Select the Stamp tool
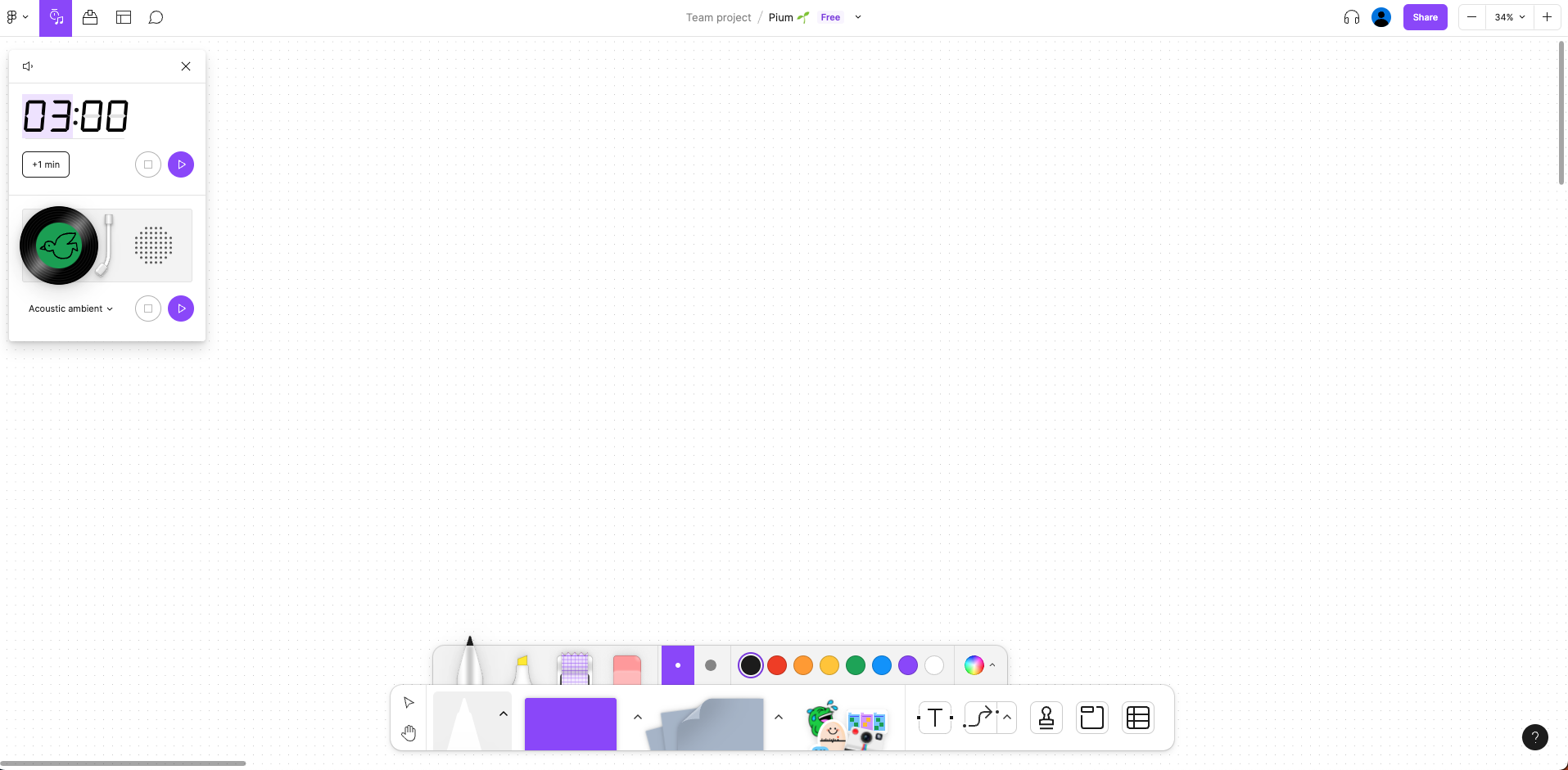 (1046, 718)
